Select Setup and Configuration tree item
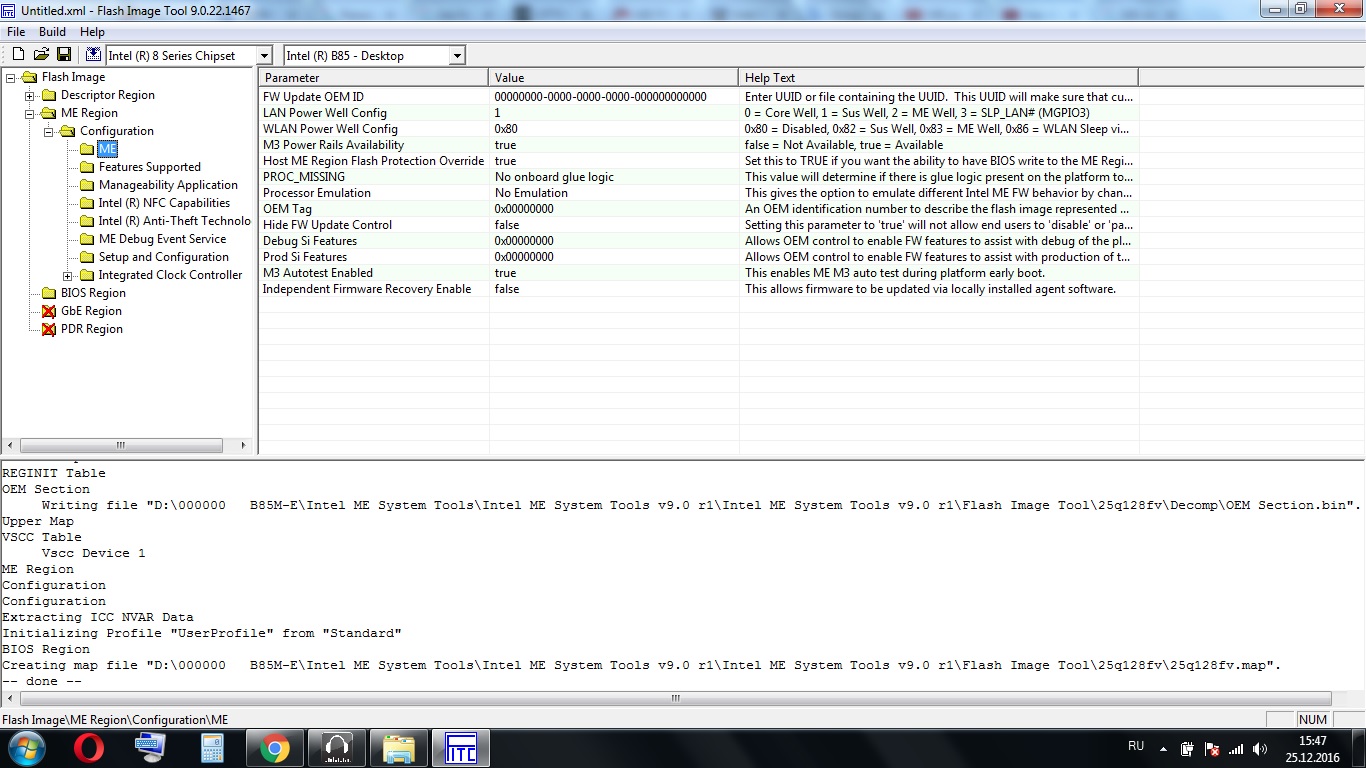Viewport: 1366px width, 768px height. (x=164, y=257)
